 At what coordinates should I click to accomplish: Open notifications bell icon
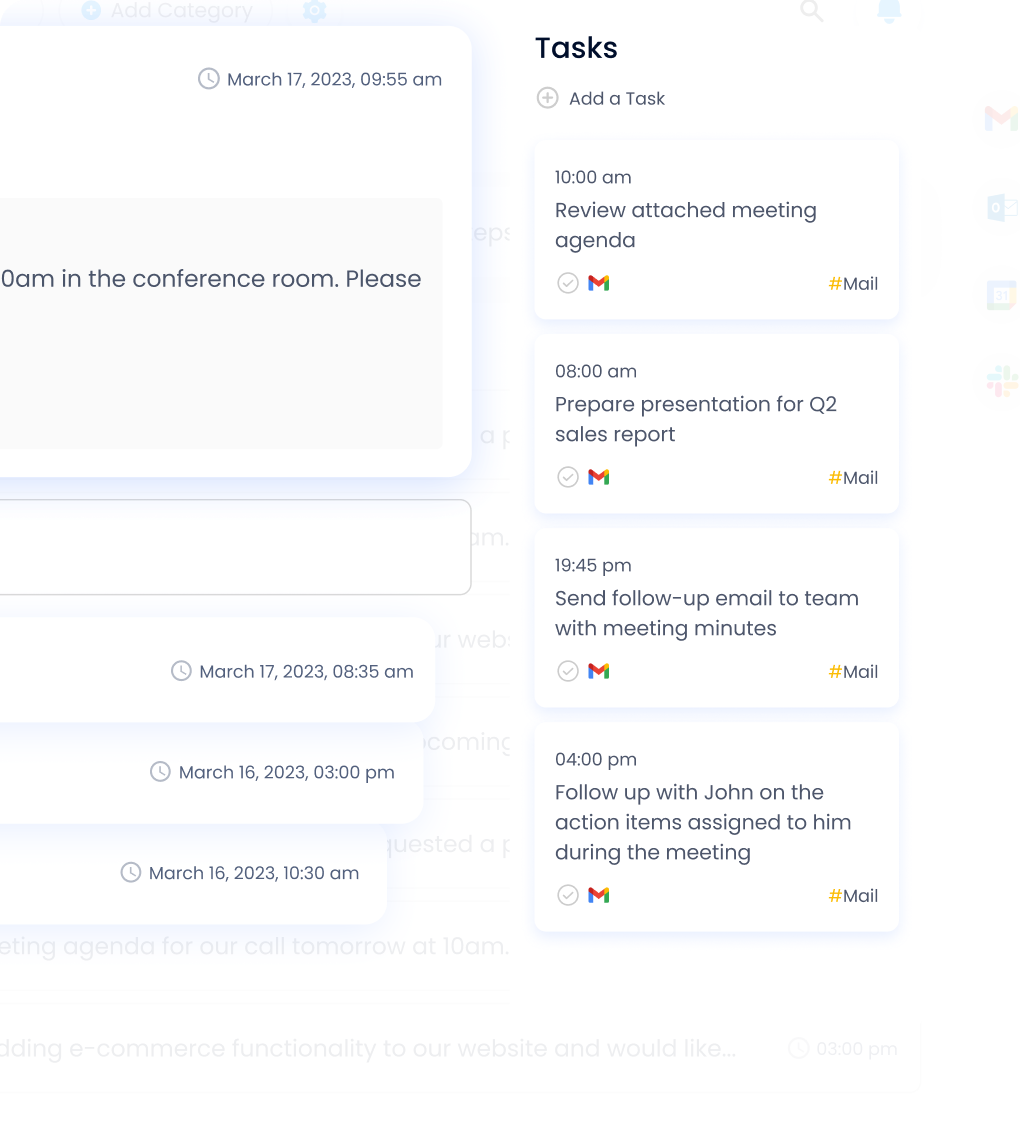click(x=888, y=11)
